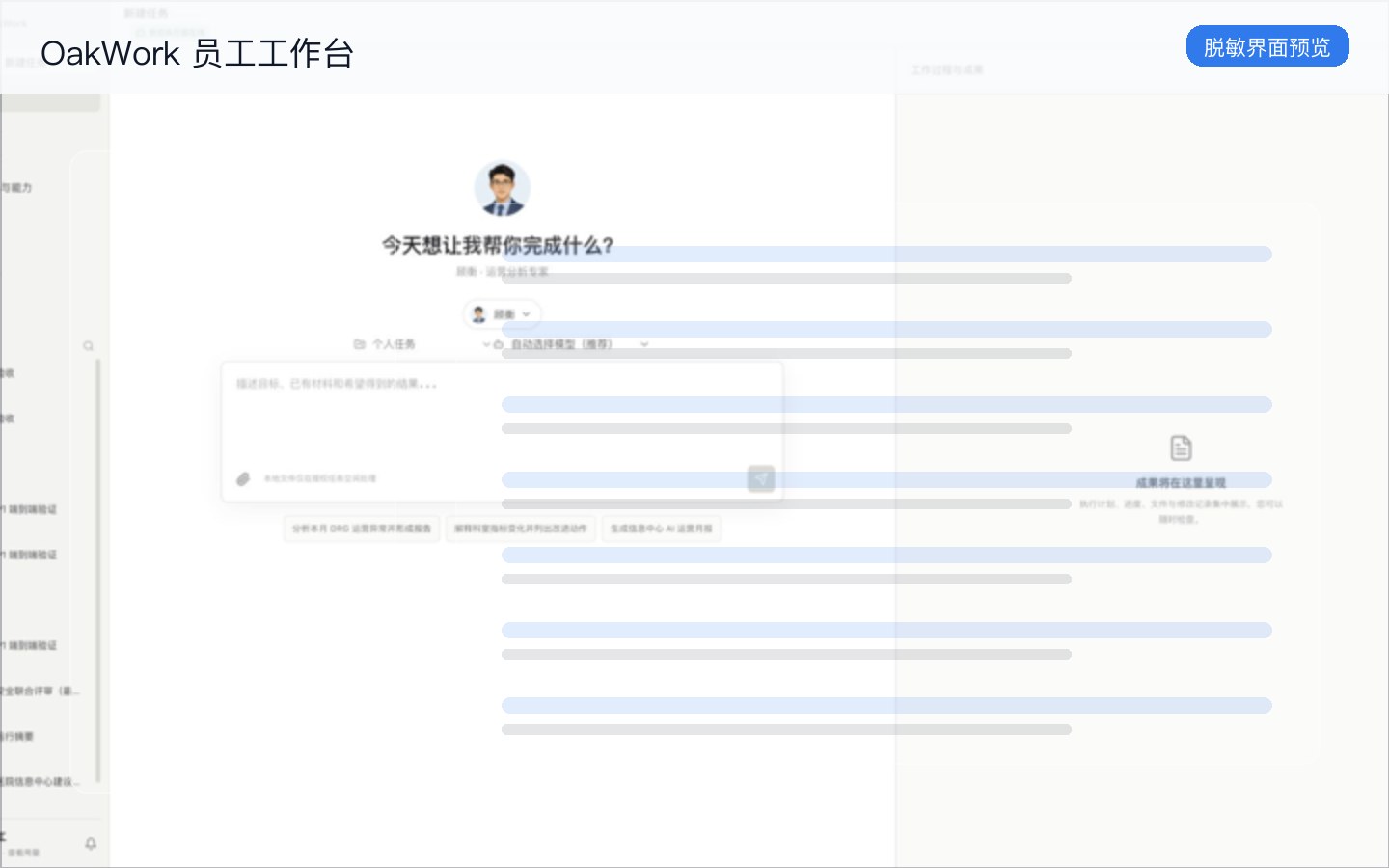1389x868 pixels.
Task: Click the 成果将在这里呈现 placeholder text
Action: (x=1181, y=482)
